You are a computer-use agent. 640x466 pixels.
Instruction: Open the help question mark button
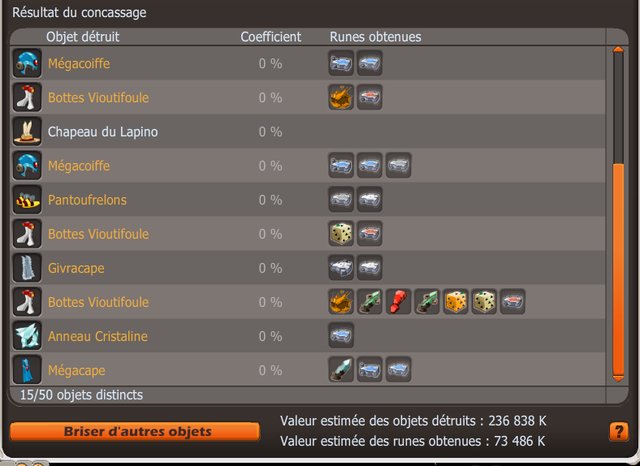619,432
